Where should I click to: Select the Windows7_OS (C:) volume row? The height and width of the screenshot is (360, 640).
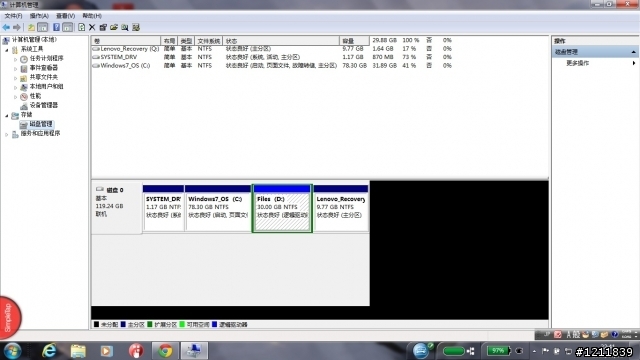point(273,66)
